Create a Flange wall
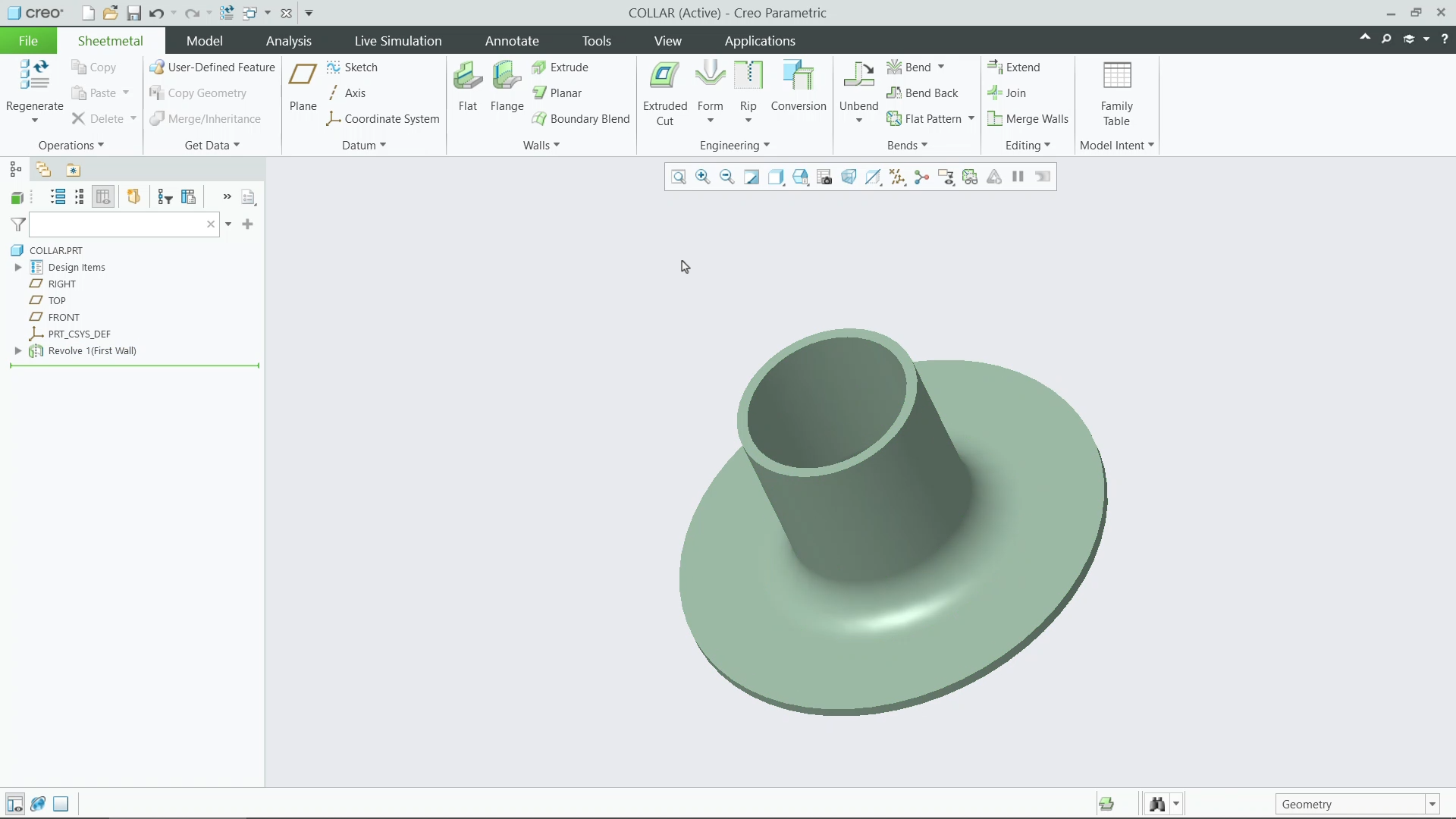Image resolution: width=1456 pixels, height=819 pixels. [507, 86]
